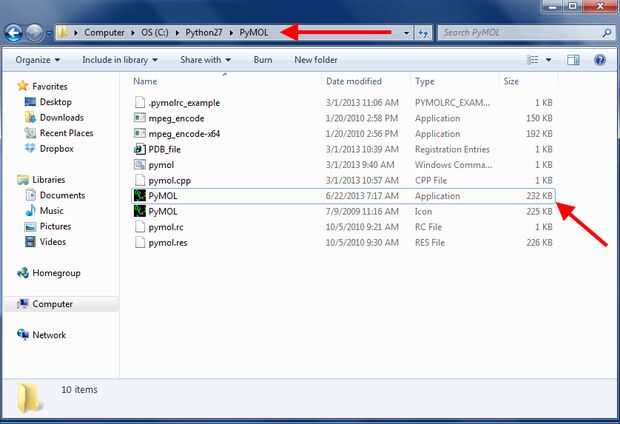Sort by the Name column header

point(145,81)
